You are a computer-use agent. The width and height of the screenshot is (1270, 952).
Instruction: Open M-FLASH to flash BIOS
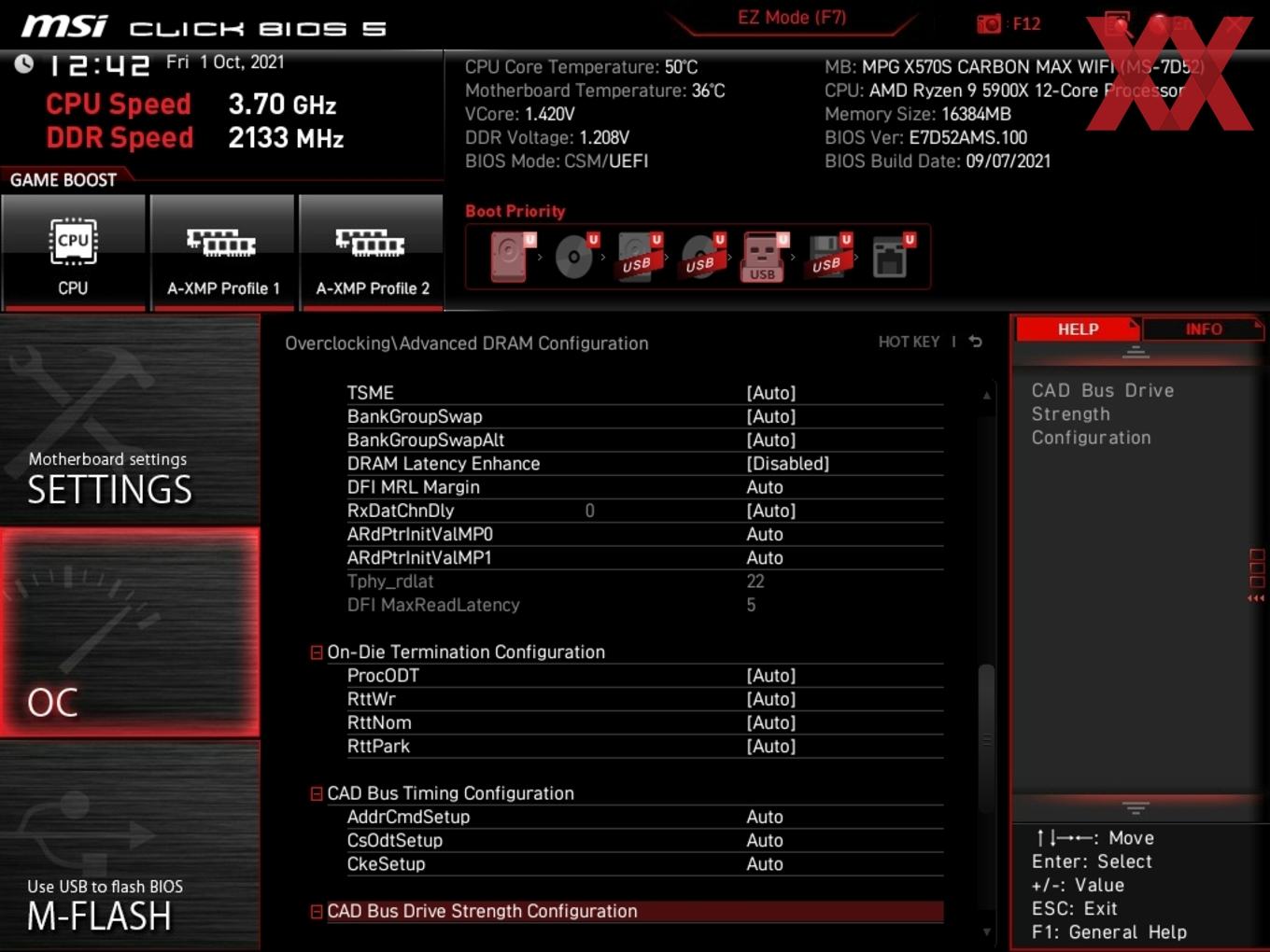coord(130,846)
